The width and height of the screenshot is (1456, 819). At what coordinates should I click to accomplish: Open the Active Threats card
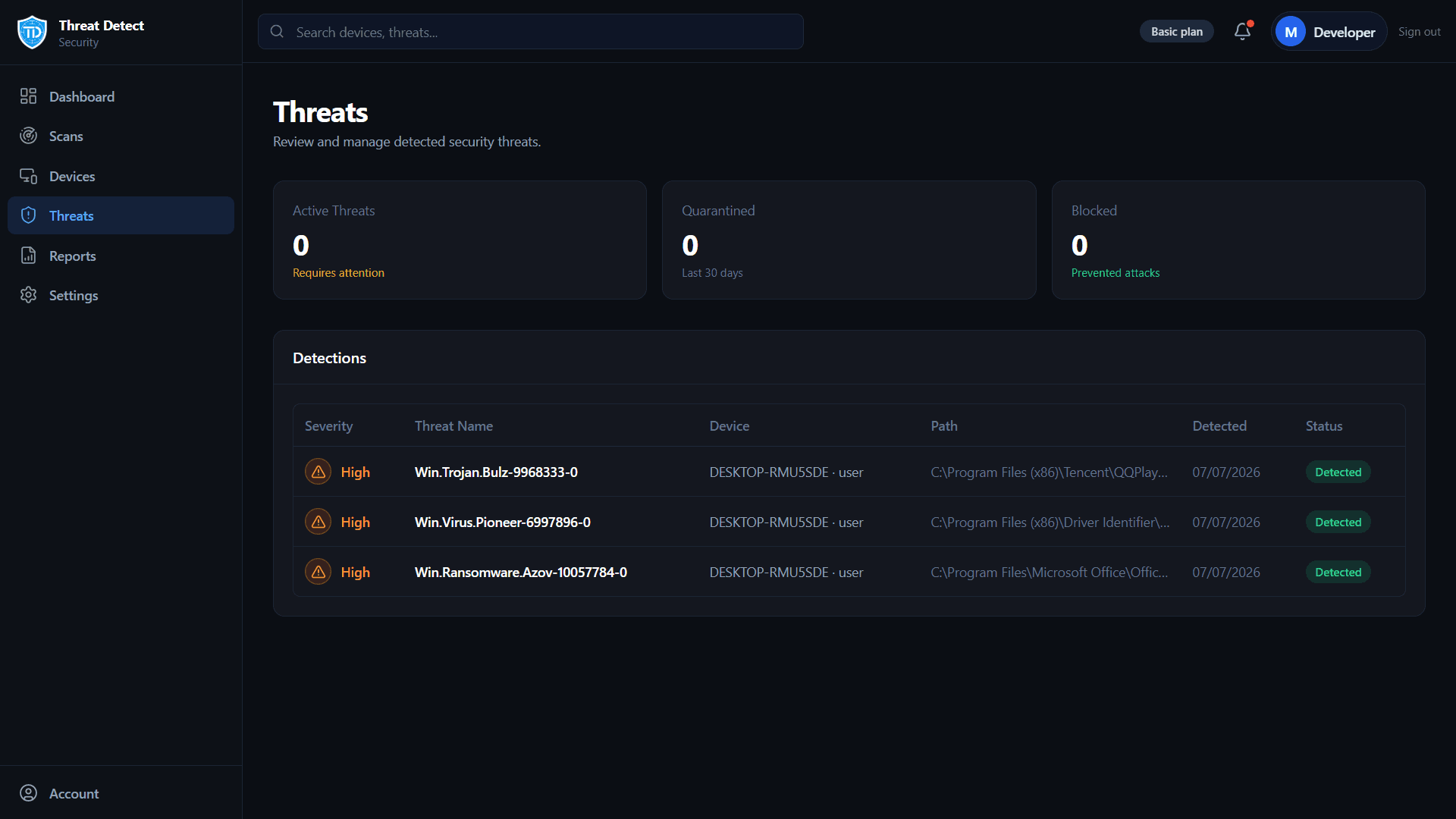coord(460,240)
